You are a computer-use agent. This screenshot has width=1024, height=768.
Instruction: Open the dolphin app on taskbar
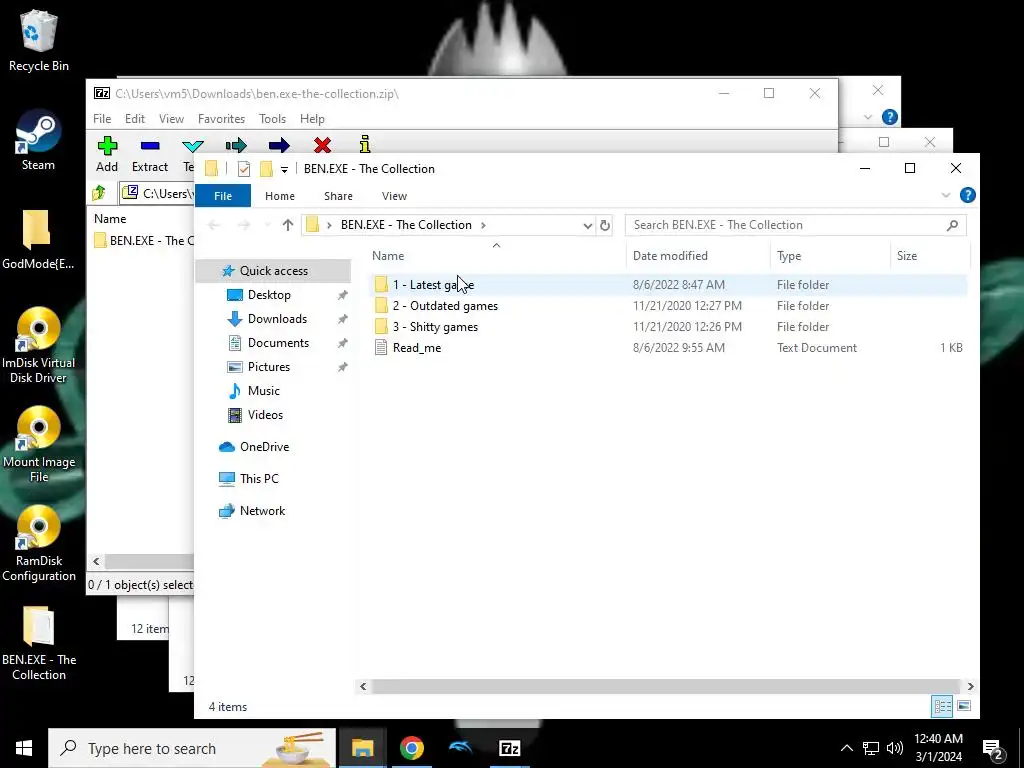point(460,748)
